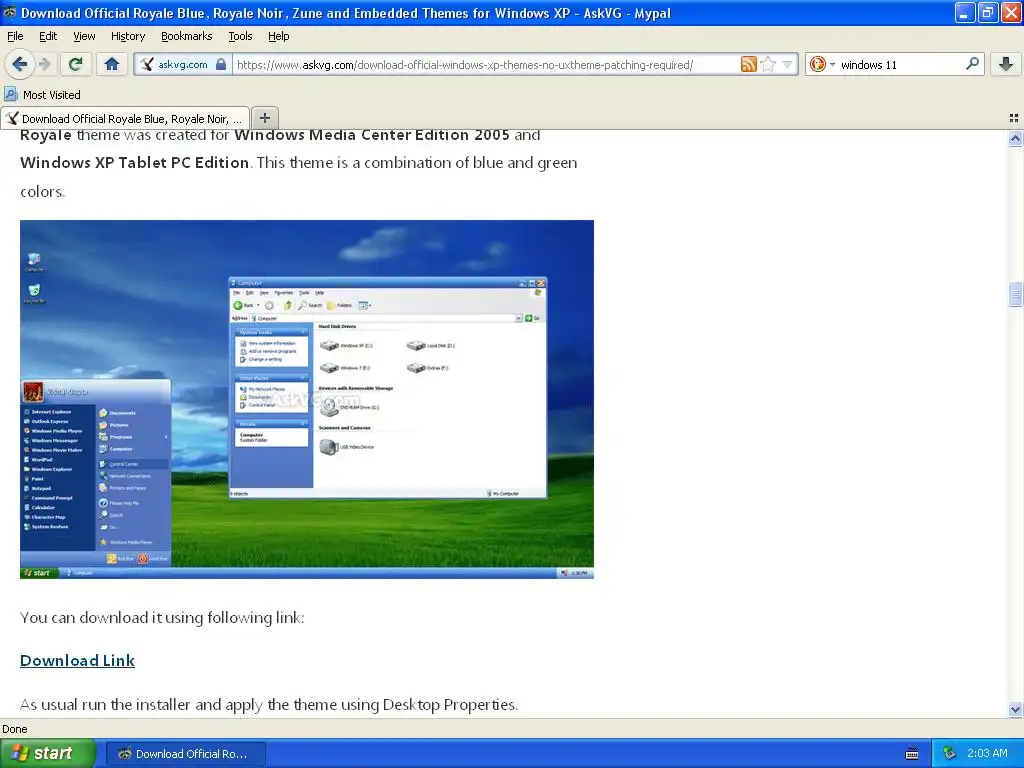Click the Royale theme desktop screenshot
The width and height of the screenshot is (1024, 768).
(x=307, y=399)
